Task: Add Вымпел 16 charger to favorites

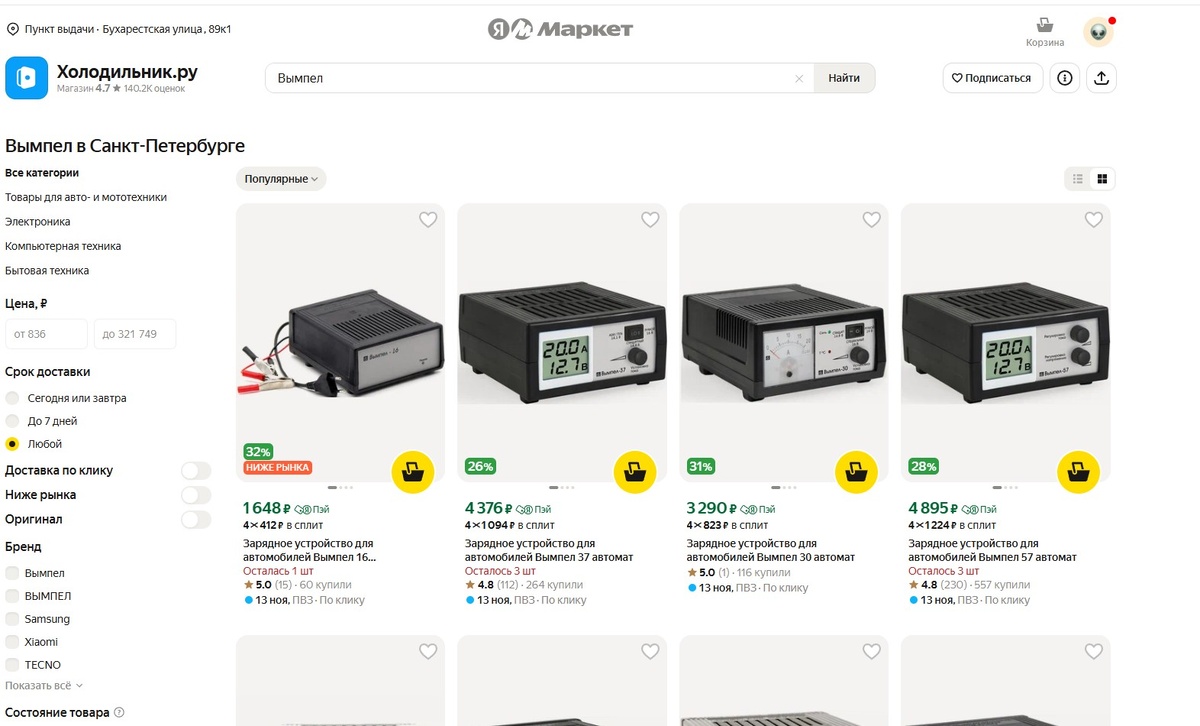Action: coord(428,220)
